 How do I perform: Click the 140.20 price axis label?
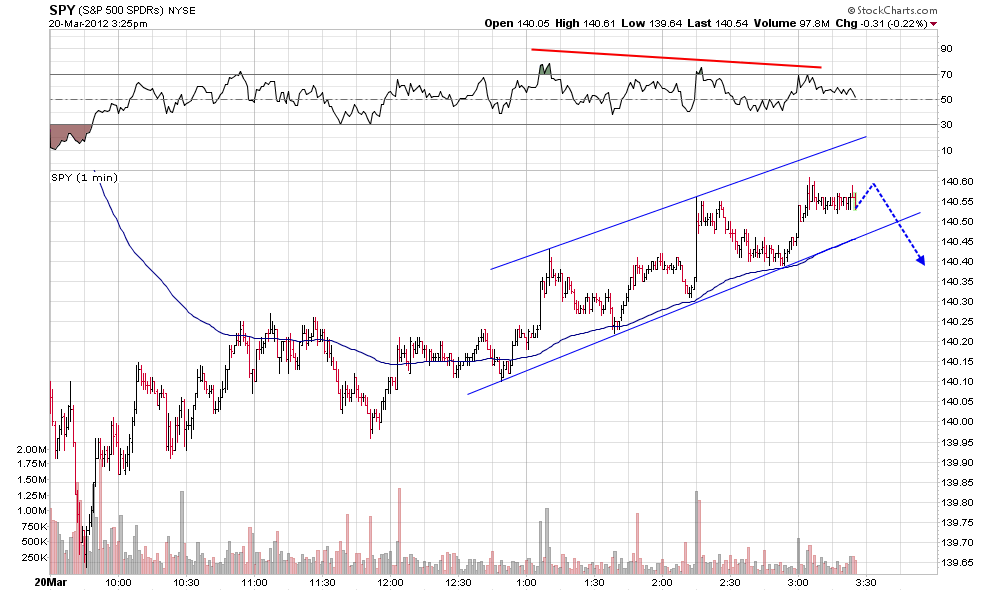click(957, 342)
